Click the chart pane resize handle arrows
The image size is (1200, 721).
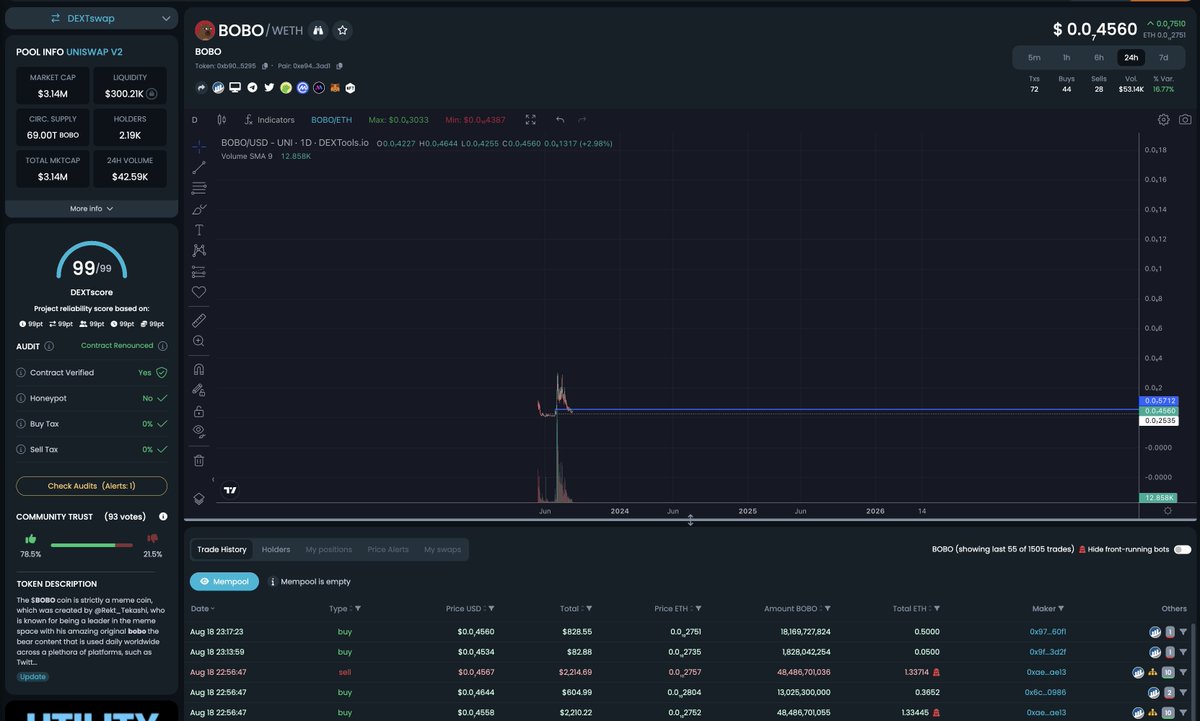690,521
